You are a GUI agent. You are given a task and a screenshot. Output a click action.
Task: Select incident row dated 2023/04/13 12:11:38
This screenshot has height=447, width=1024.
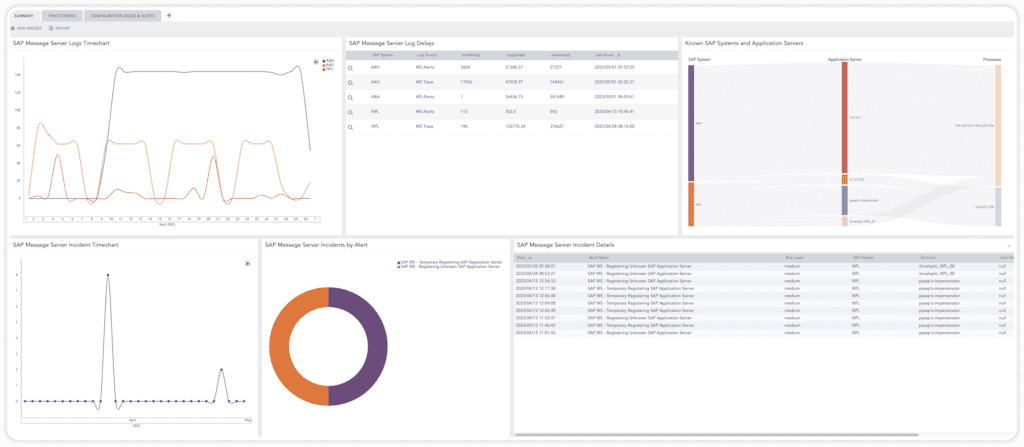point(763,288)
